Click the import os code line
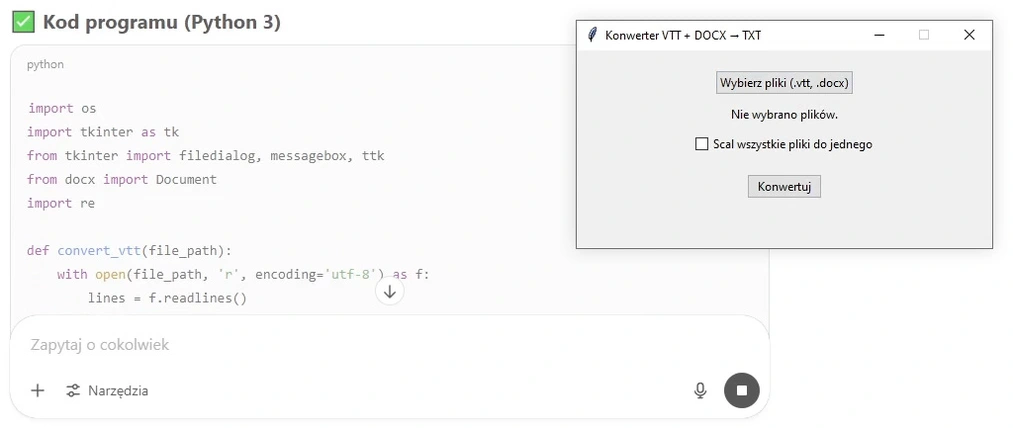 pos(62,108)
